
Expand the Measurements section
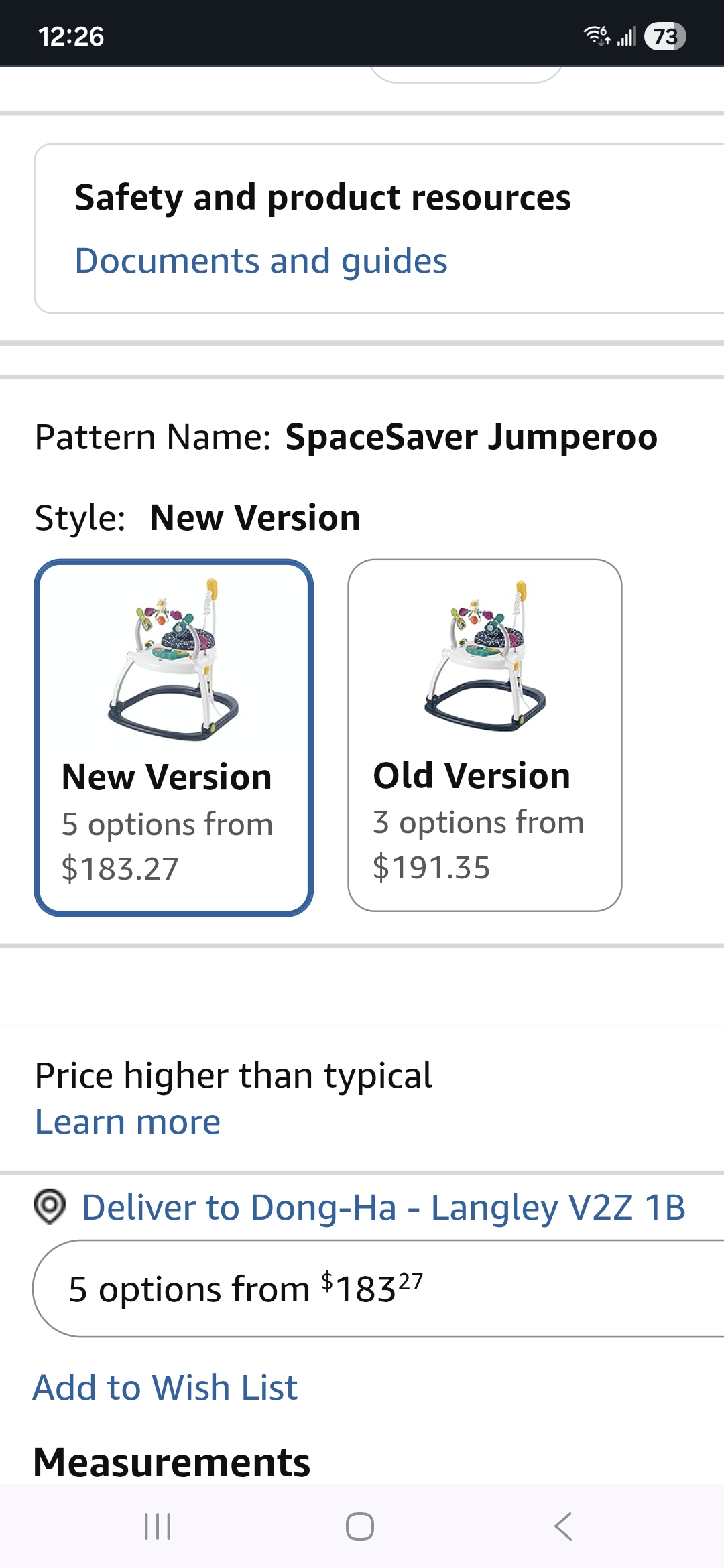click(x=172, y=1462)
